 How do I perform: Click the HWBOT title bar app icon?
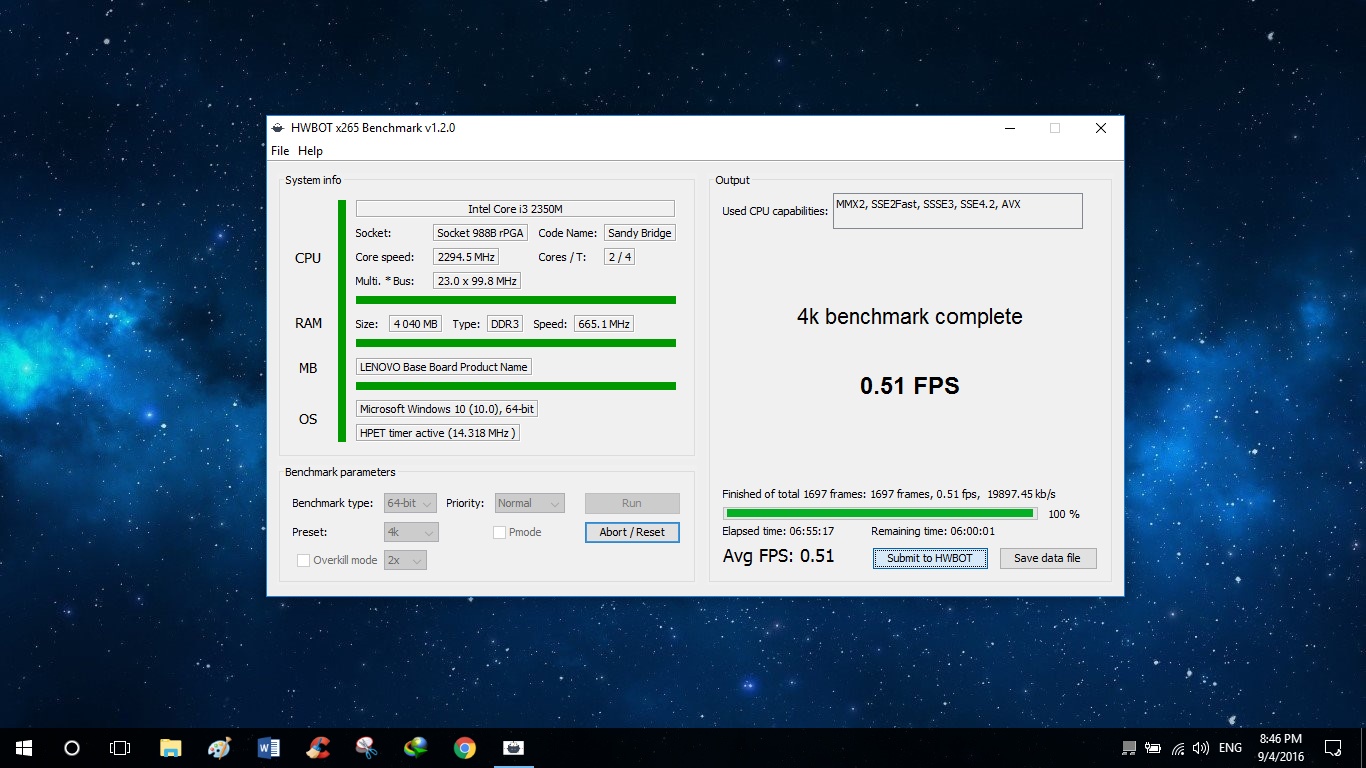coord(279,128)
